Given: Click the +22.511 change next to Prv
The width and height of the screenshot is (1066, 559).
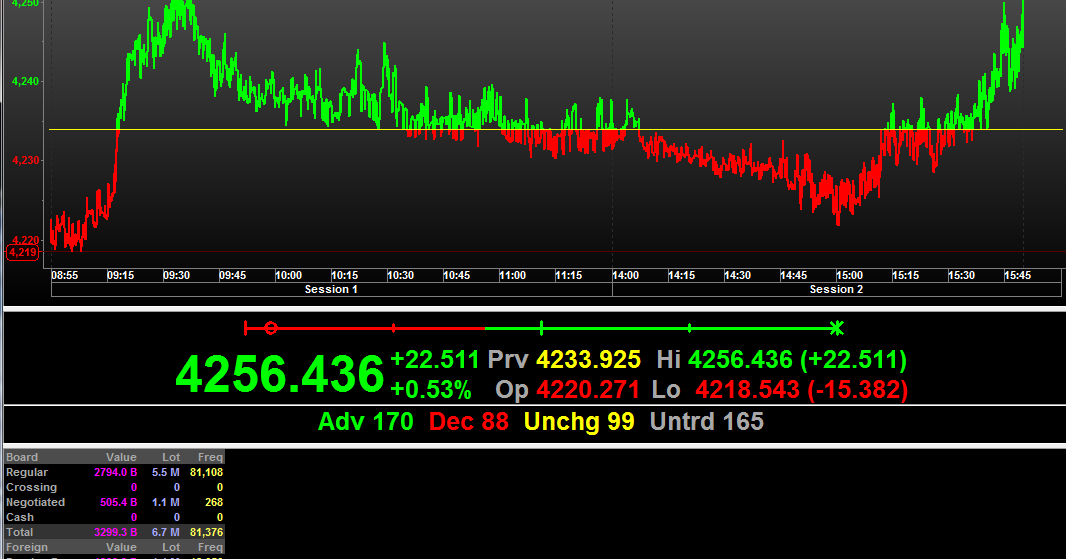Looking at the screenshot, I should [435, 359].
